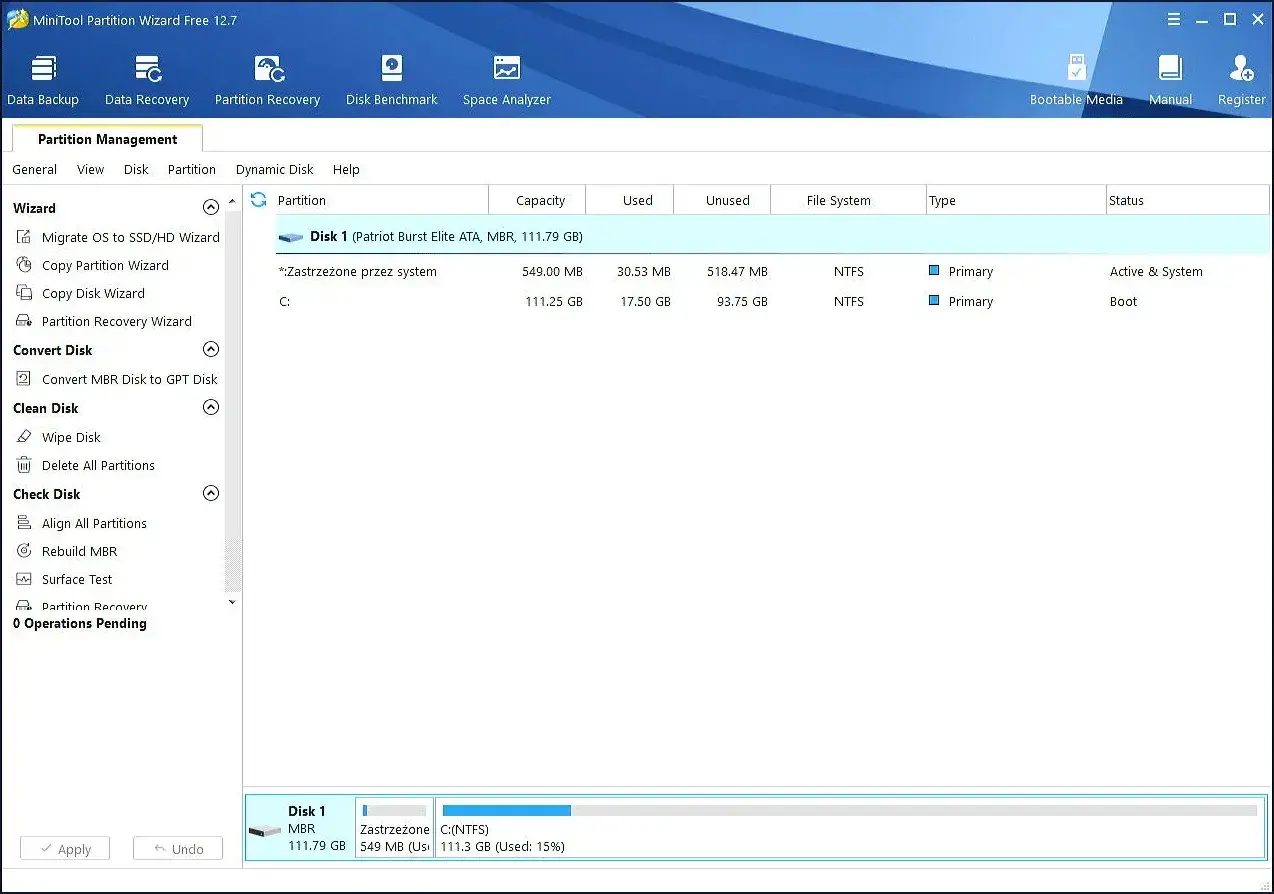Click the Surface Test icon
The height and width of the screenshot is (894, 1274).
coord(24,579)
